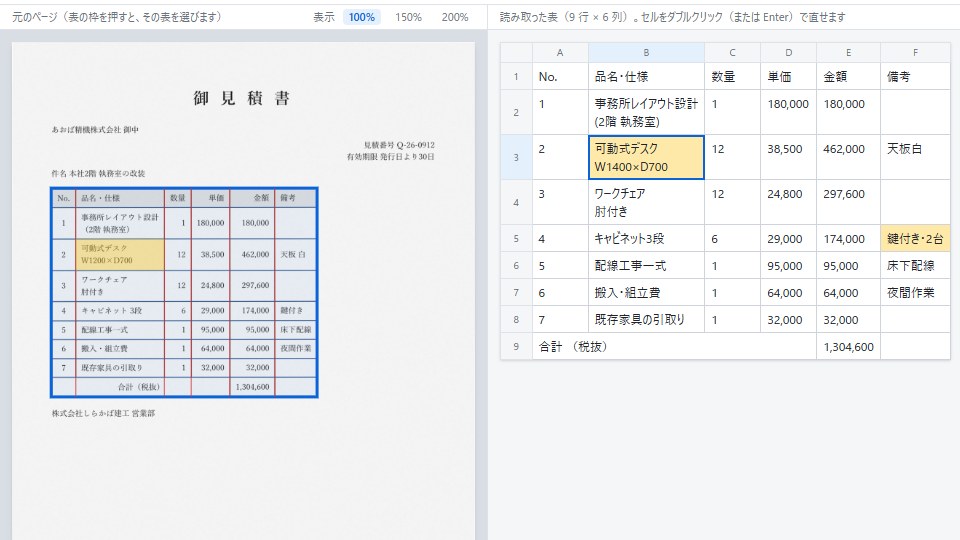Select unit price cell 29,000 in grid

point(789,238)
